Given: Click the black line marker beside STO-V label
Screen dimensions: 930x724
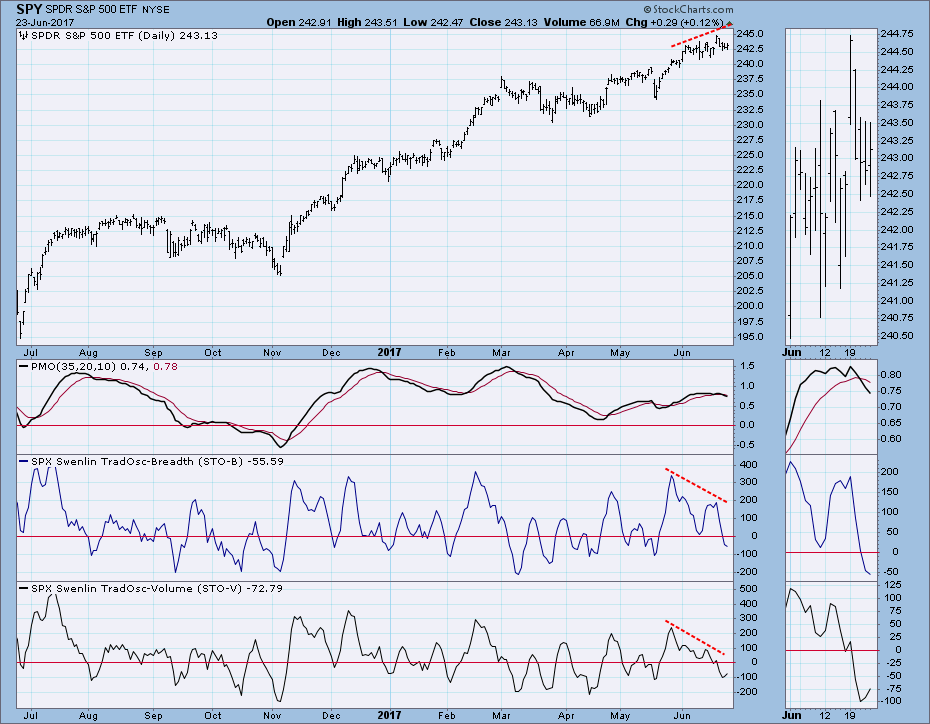Looking at the screenshot, I should pyautogui.click(x=24, y=588).
